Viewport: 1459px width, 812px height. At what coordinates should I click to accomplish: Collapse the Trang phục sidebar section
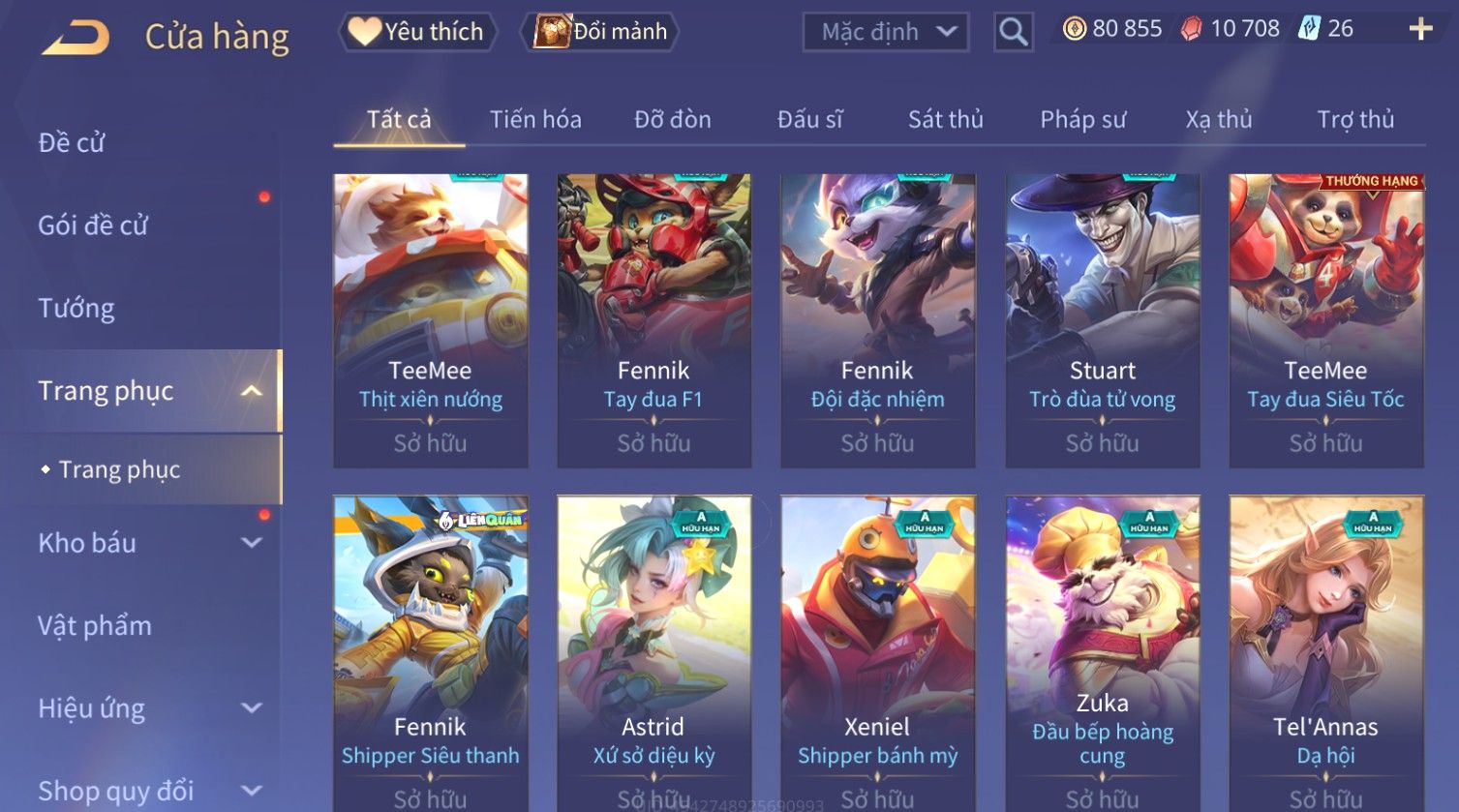251,391
